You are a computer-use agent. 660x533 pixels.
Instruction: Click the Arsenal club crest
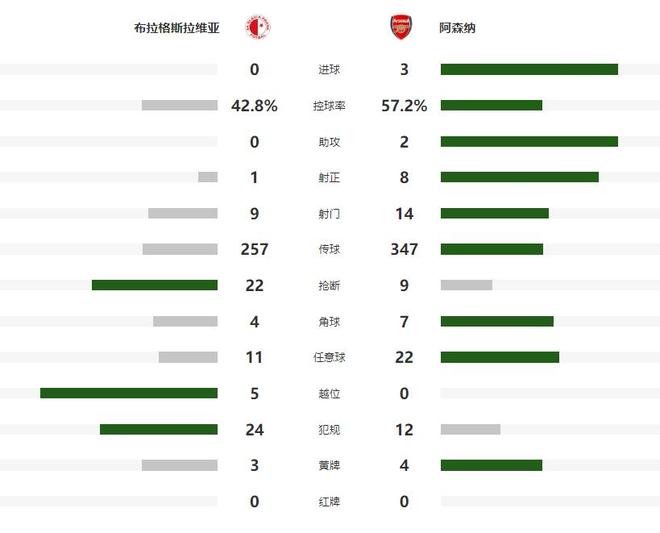(400, 28)
